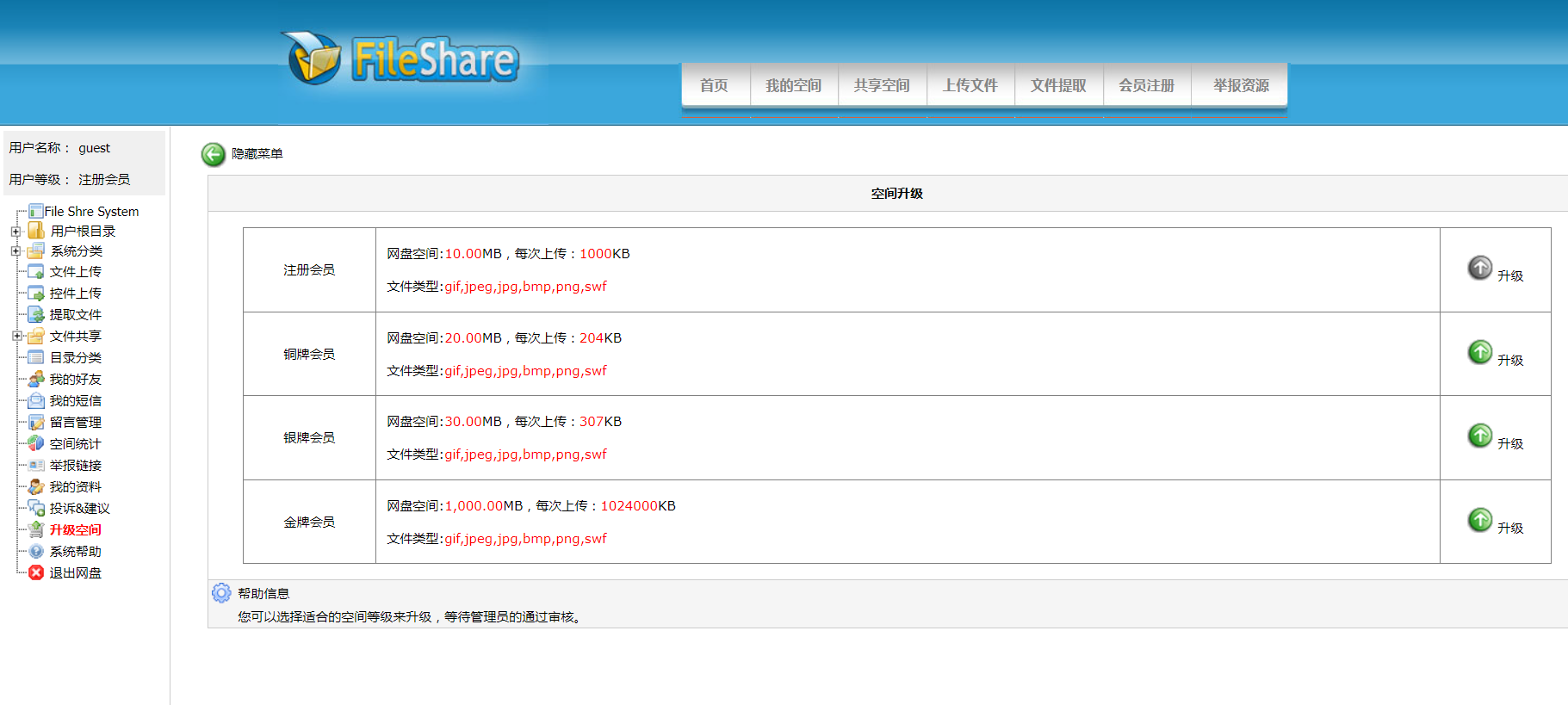This screenshot has width=1568, height=705.
Task: Open 系统帮助 from the sidebar tree
Action: click(x=76, y=552)
